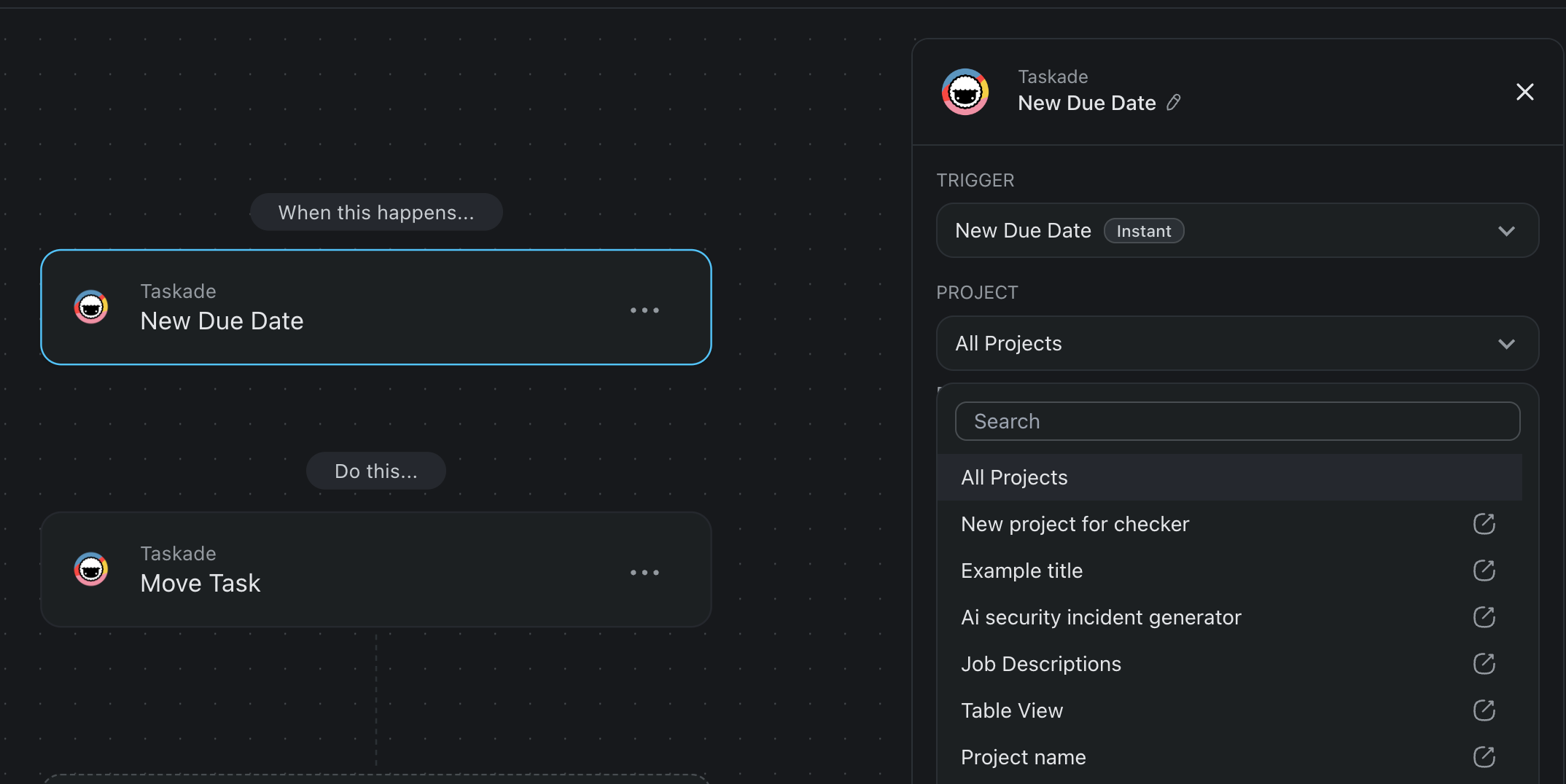
Task: Click the 'Do this...' label
Action: [x=376, y=471]
